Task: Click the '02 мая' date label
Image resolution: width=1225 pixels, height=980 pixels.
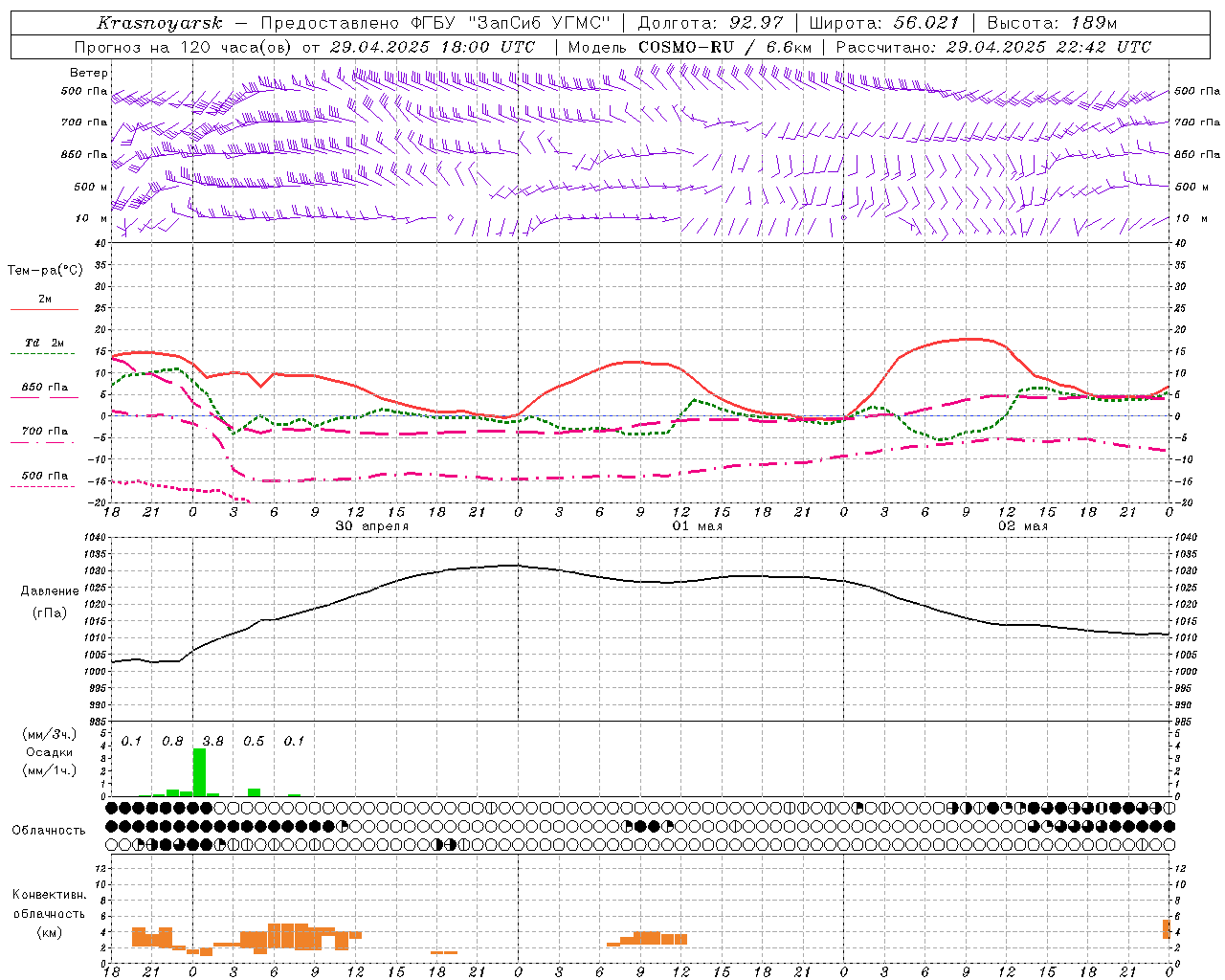Action: pyautogui.click(x=1023, y=526)
